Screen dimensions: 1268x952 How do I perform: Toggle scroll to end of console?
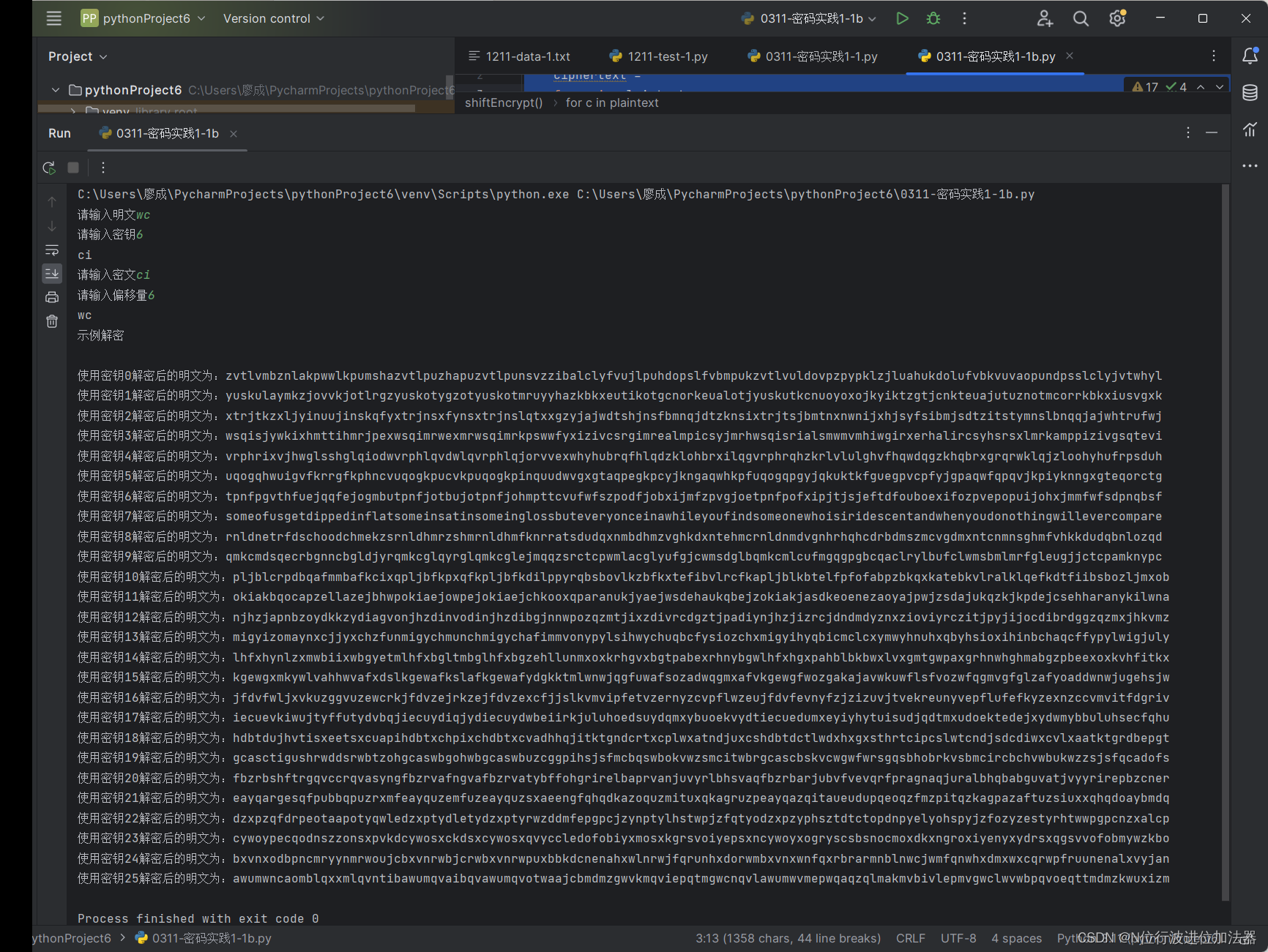pos(52,274)
